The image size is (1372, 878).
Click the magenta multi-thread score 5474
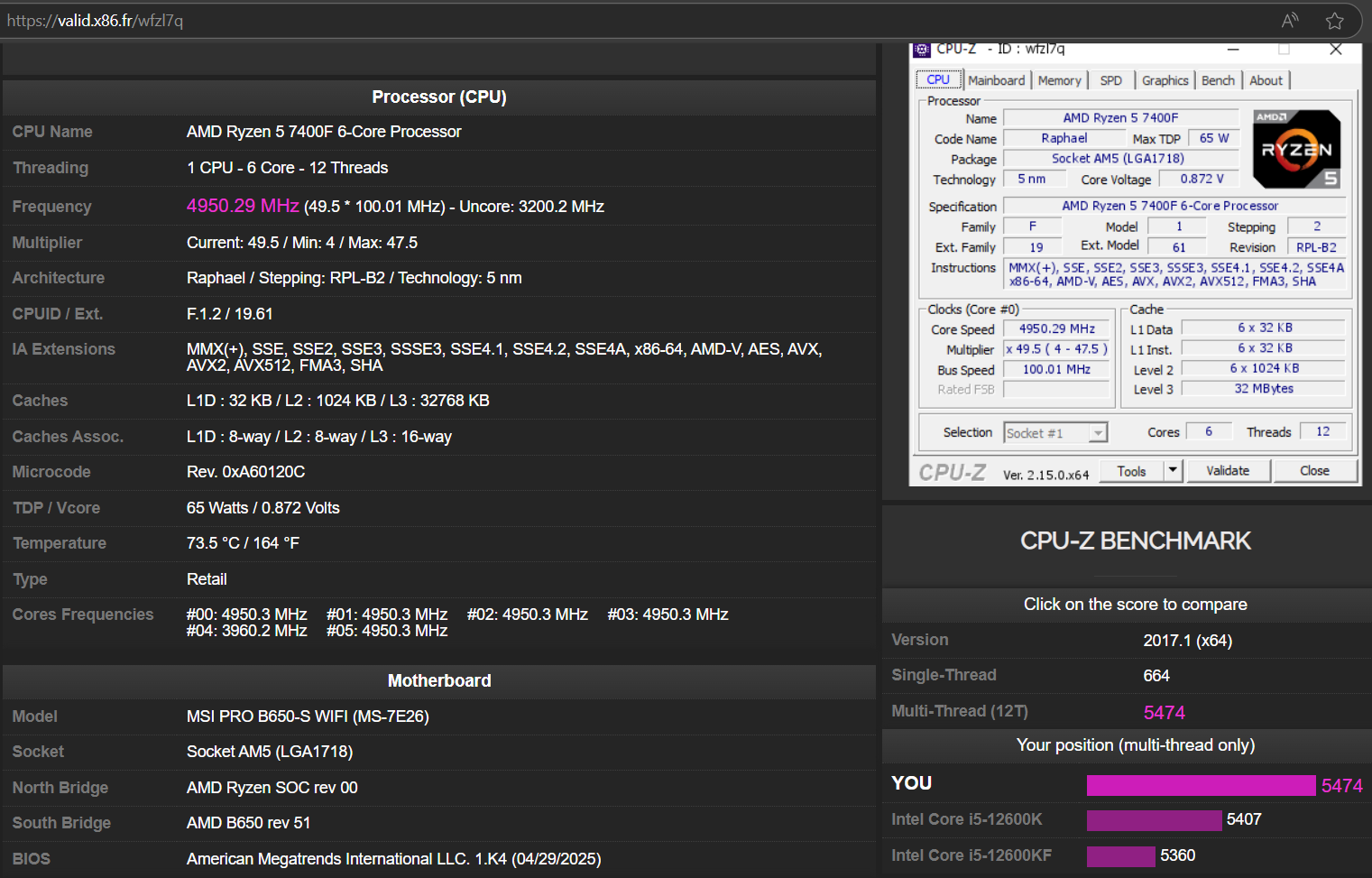point(1165,713)
